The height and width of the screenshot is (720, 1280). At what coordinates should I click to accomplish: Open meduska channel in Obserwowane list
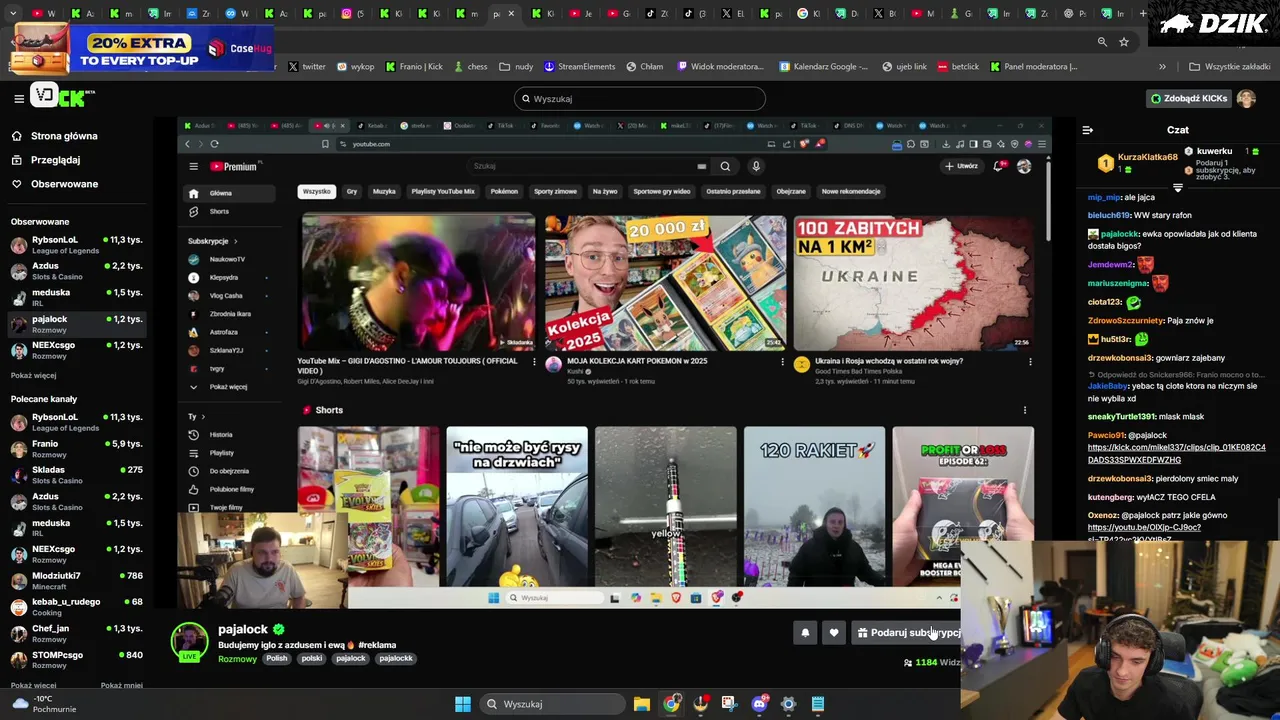[76, 297]
